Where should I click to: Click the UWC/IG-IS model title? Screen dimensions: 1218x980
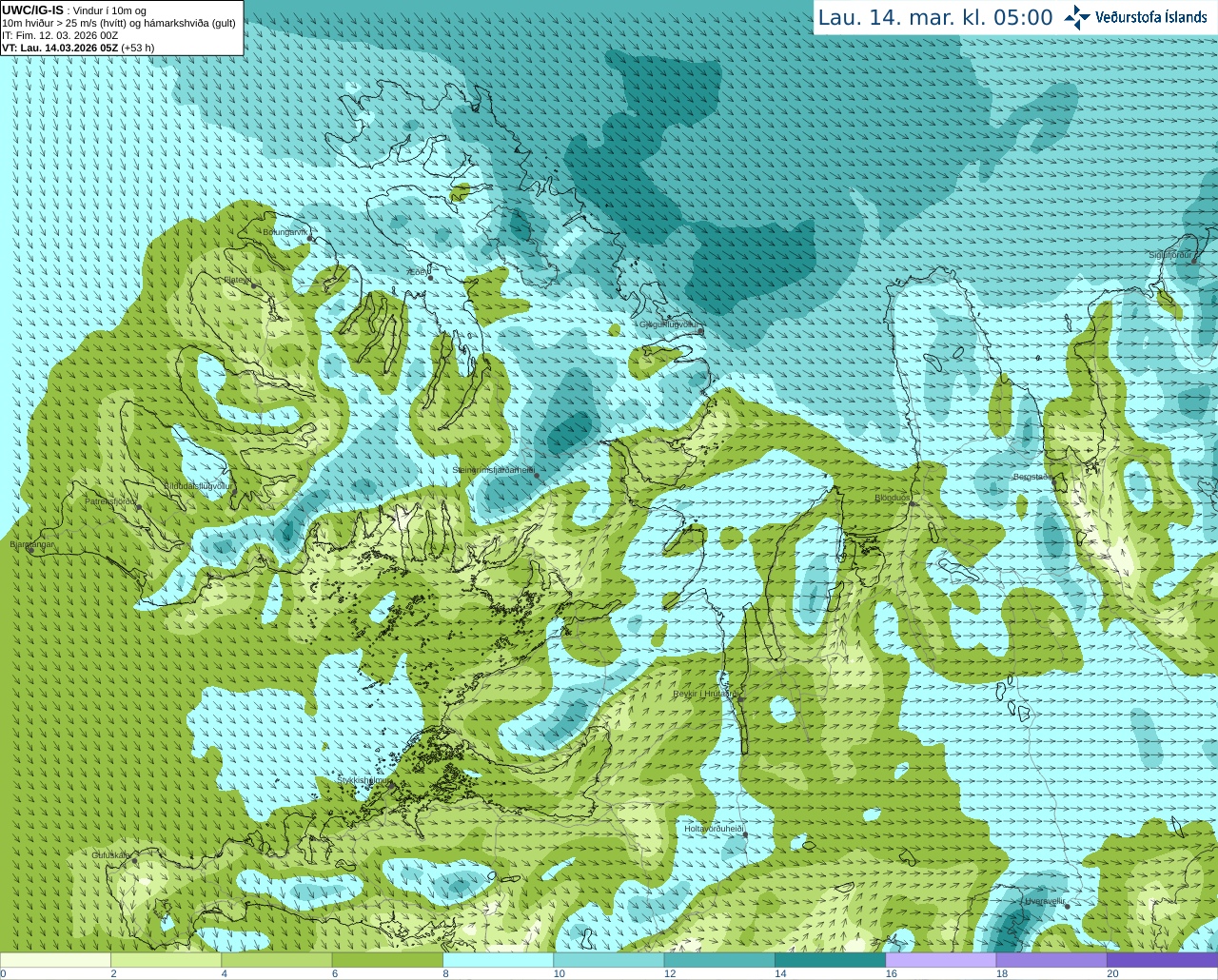[32, 10]
